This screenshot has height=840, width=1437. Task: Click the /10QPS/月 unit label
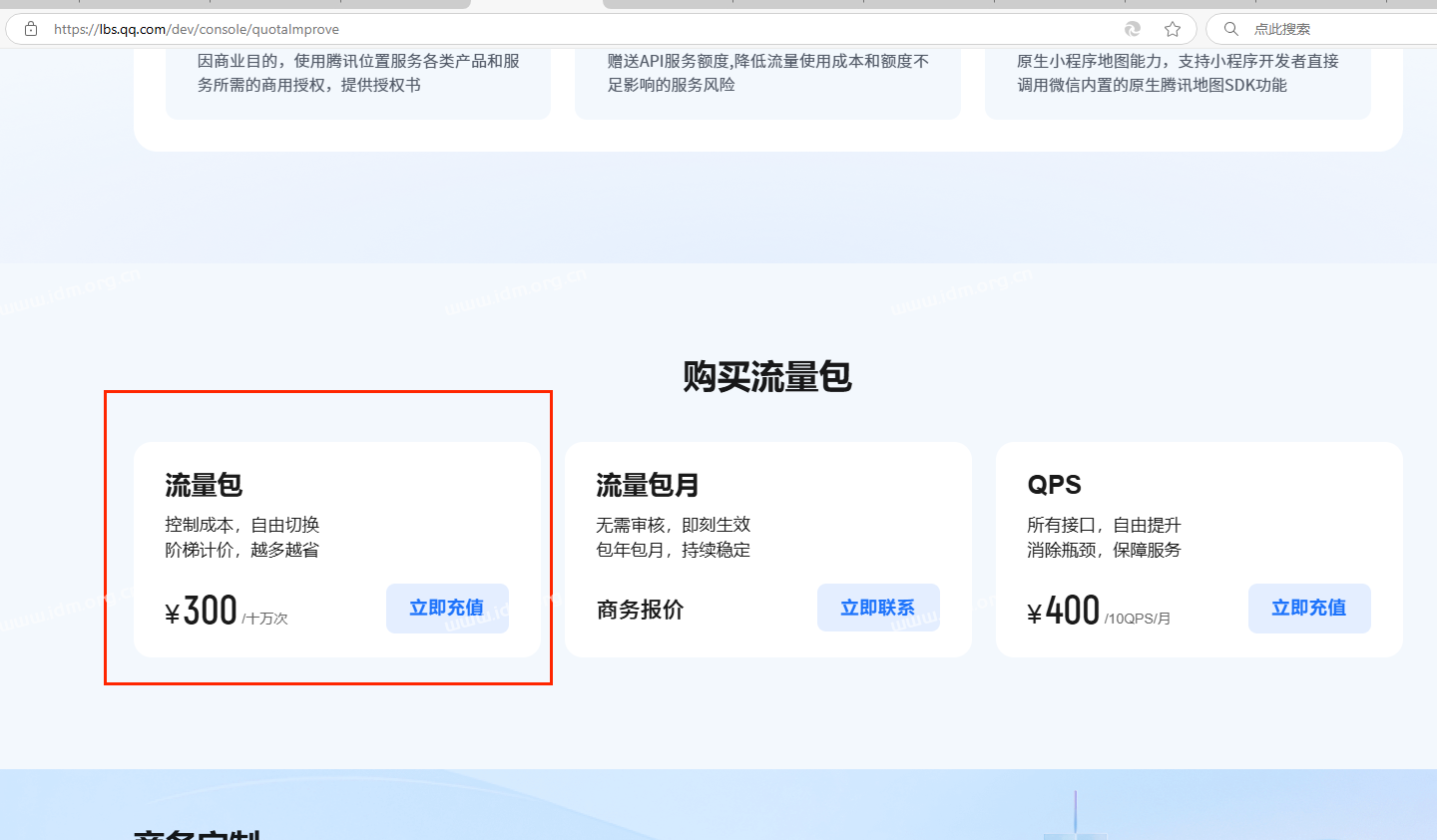[1138, 619]
